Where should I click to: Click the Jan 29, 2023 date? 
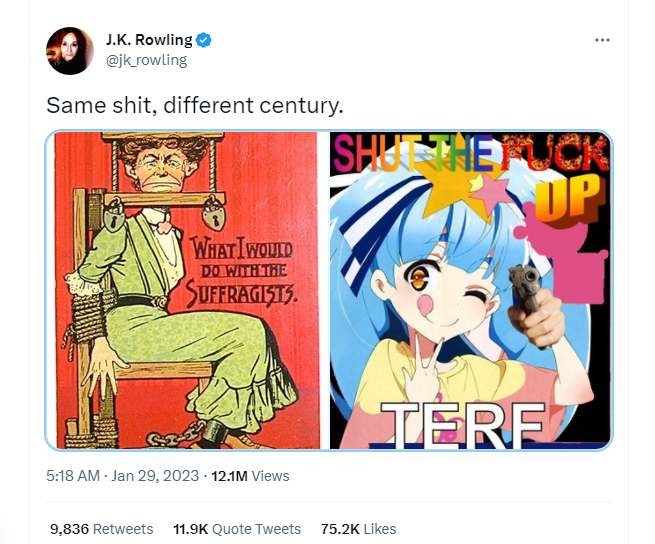(x=155, y=476)
